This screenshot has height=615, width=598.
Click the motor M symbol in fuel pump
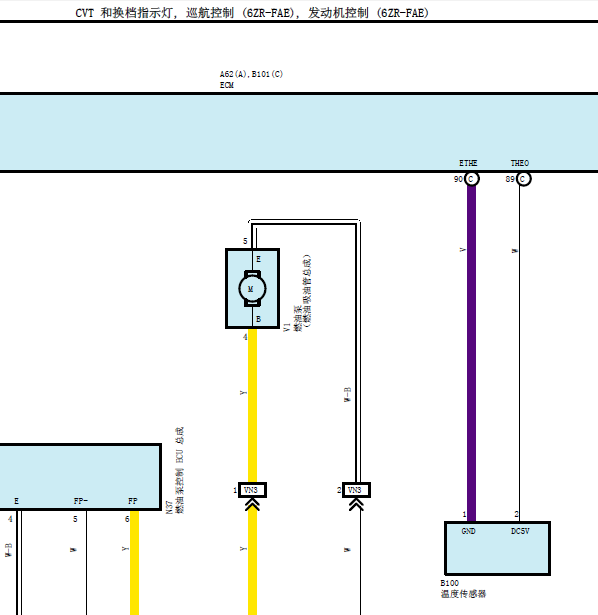(252, 289)
